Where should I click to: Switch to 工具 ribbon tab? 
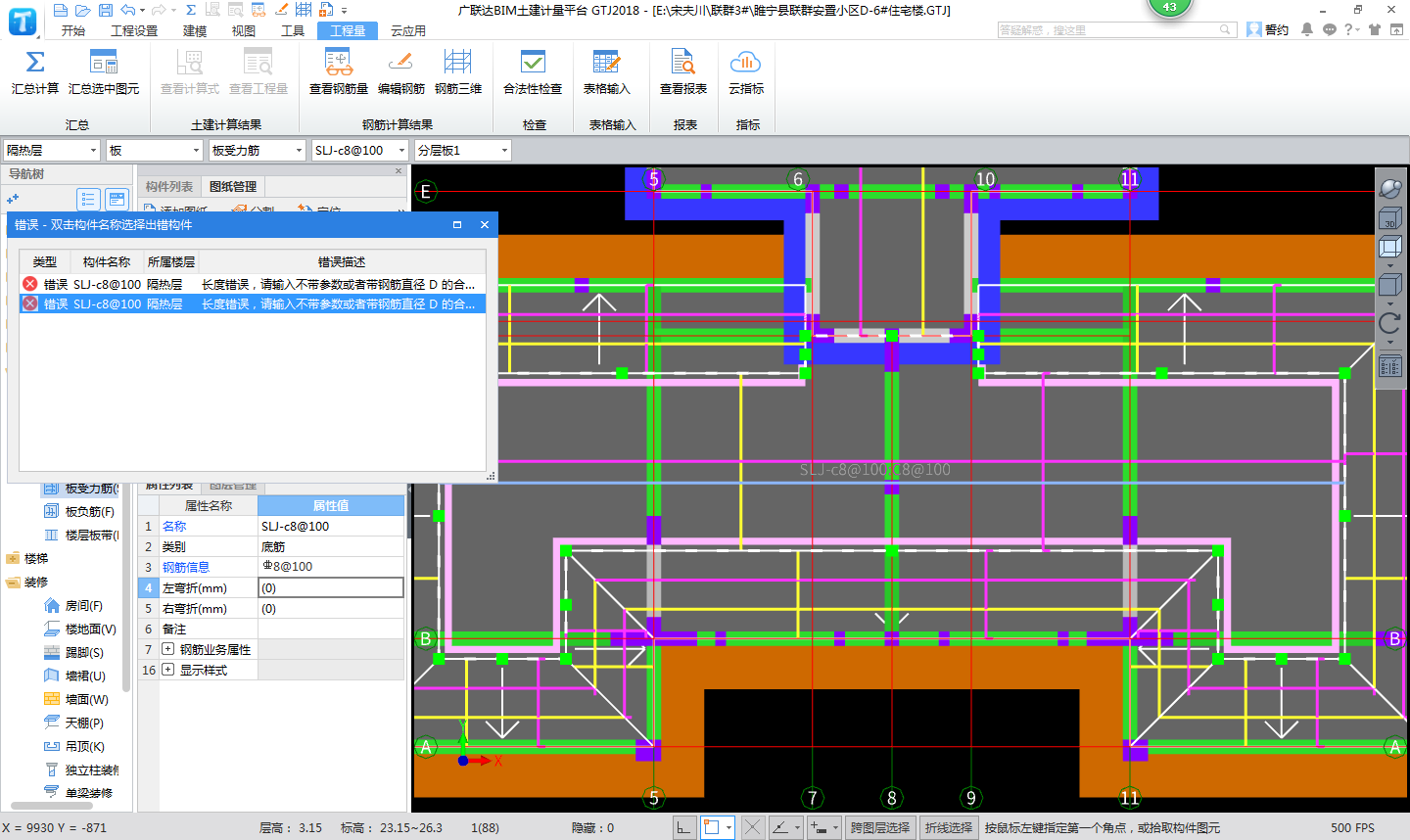pyautogui.click(x=293, y=30)
